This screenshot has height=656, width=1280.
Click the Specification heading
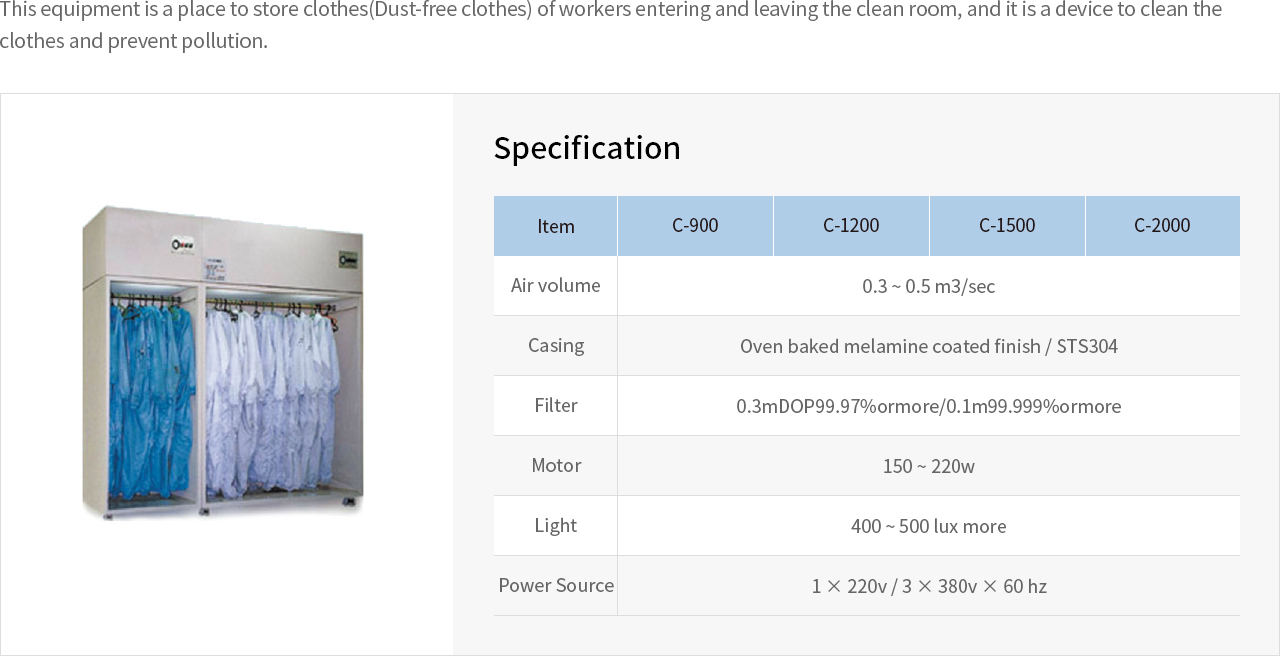pos(587,148)
